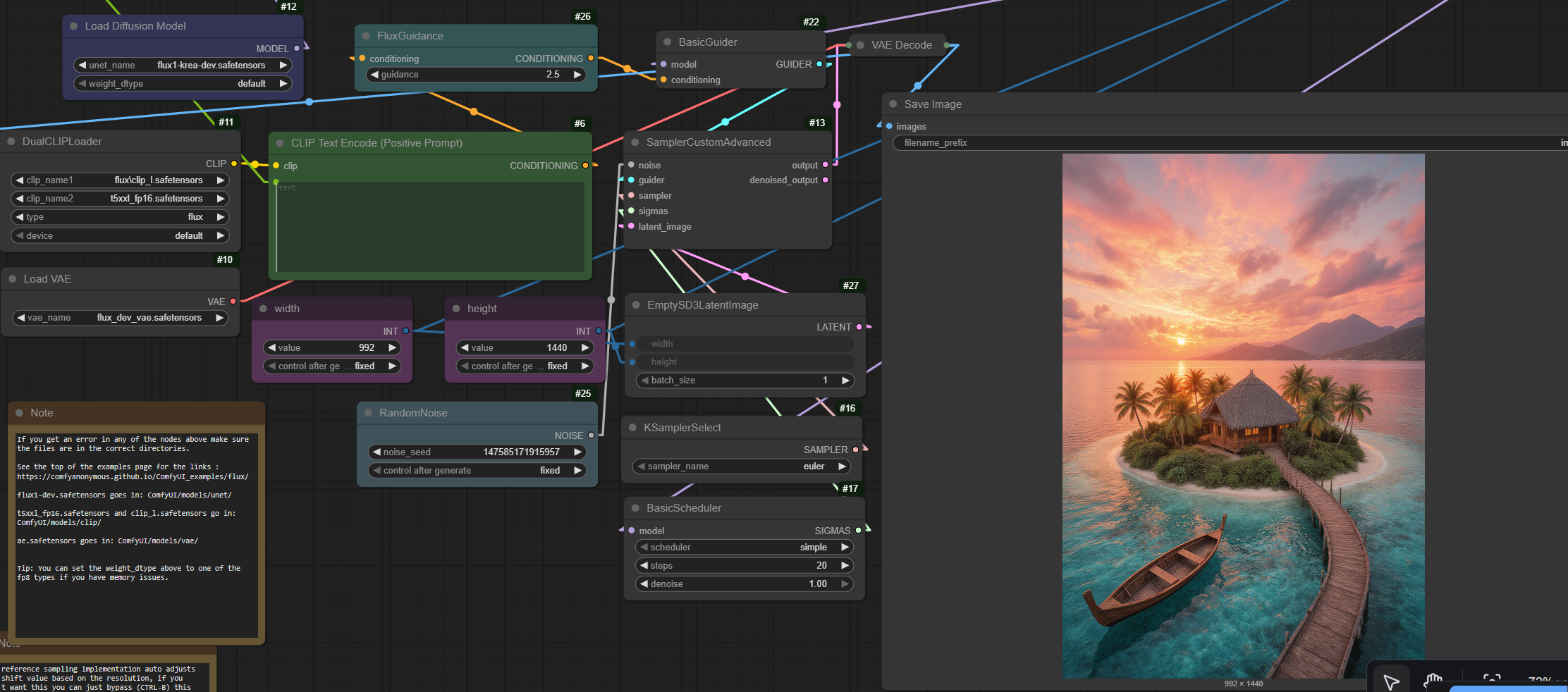The height and width of the screenshot is (692, 1568).
Task: Collapse the FluxGuidance node via its dot
Action: pos(366,35)
